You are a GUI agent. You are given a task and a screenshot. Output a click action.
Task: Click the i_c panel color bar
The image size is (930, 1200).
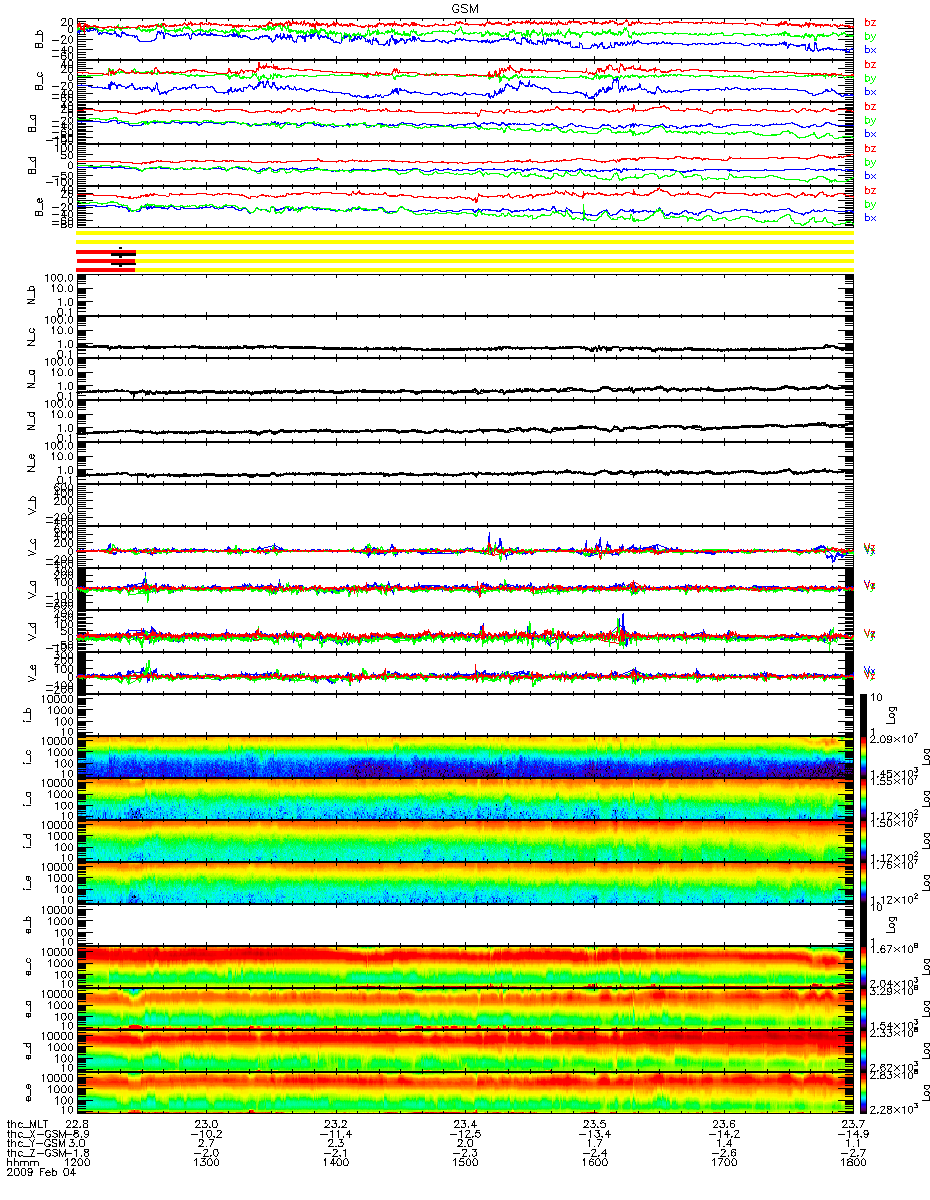864,757
